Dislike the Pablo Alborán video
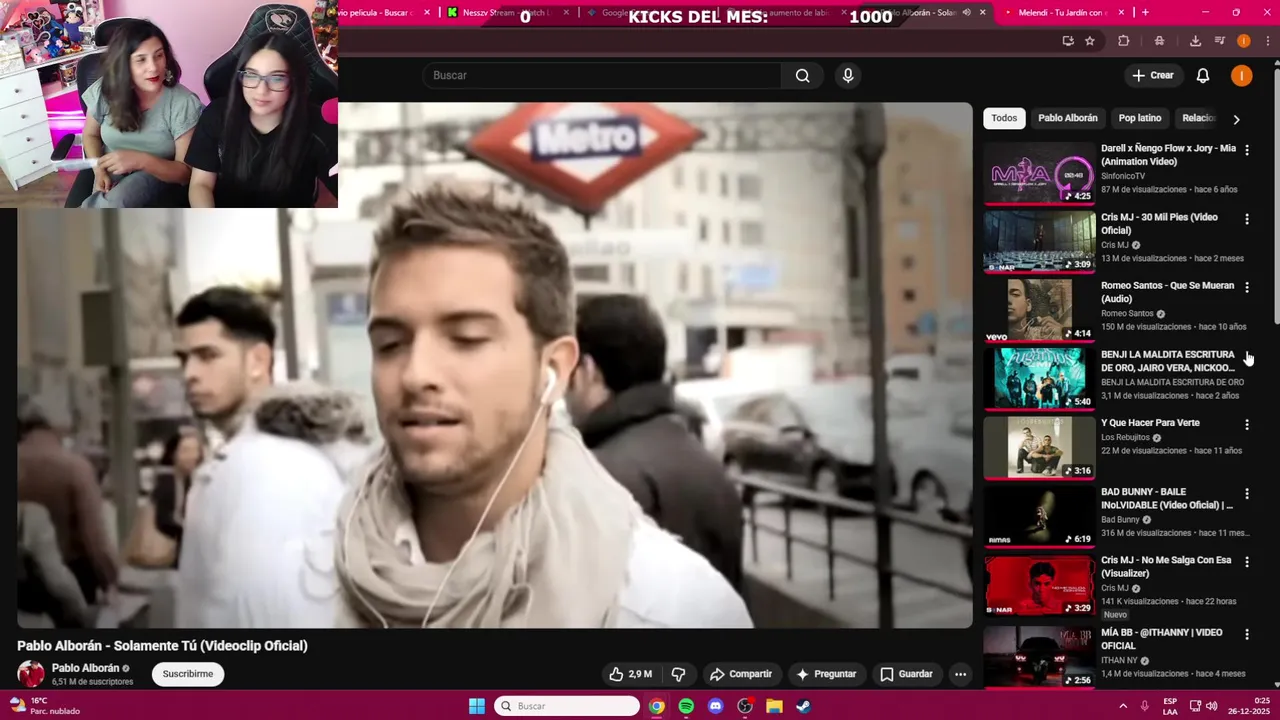 678,674
